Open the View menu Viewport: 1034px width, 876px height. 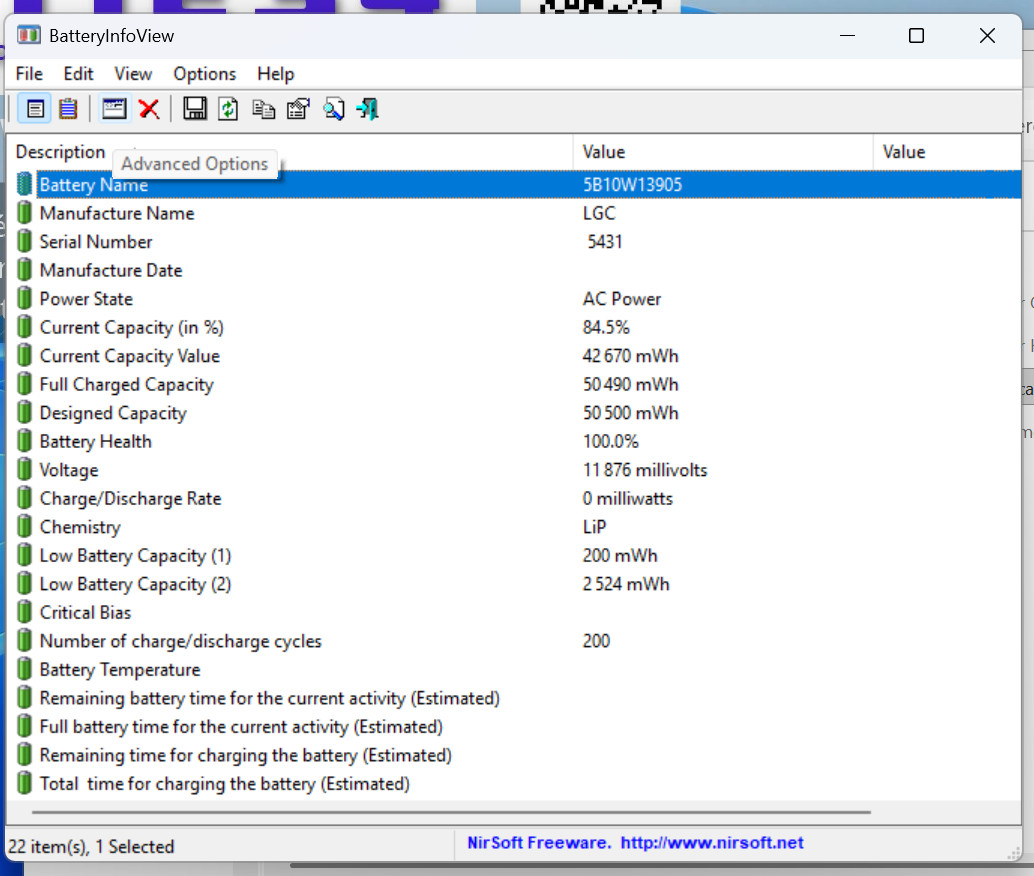point(133,74)
